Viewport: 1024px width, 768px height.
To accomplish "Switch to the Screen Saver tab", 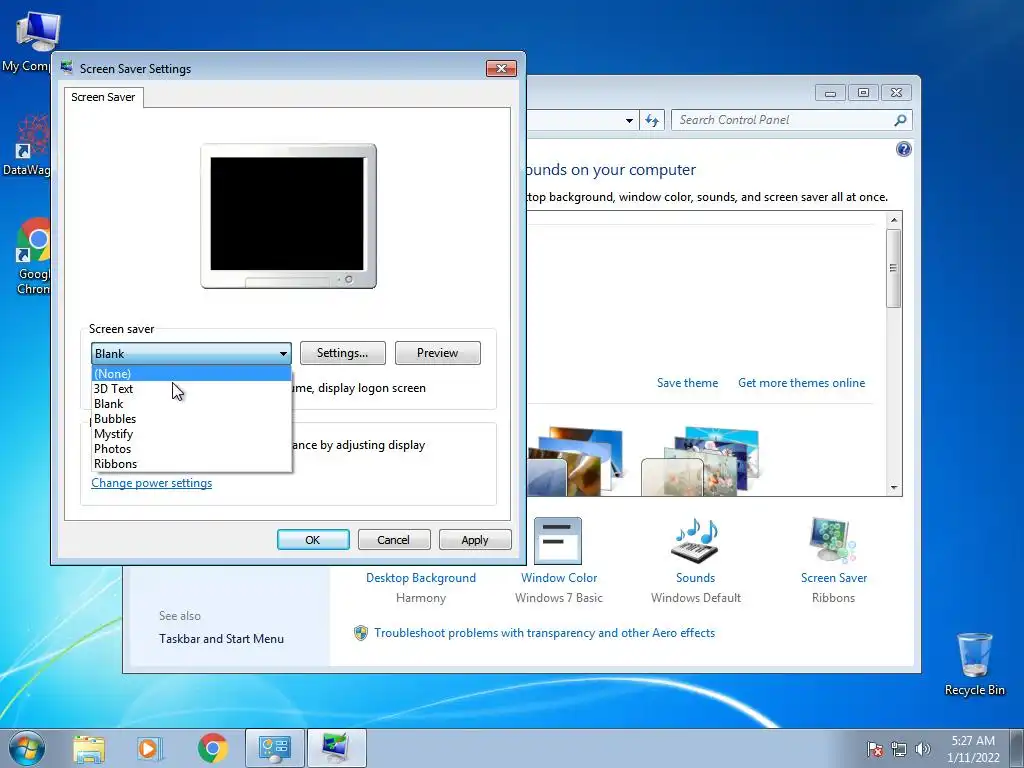I will [103, 97].
